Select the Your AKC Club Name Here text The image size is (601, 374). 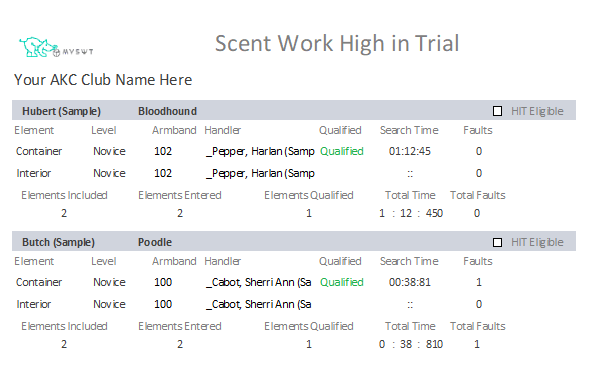[103, 80]
